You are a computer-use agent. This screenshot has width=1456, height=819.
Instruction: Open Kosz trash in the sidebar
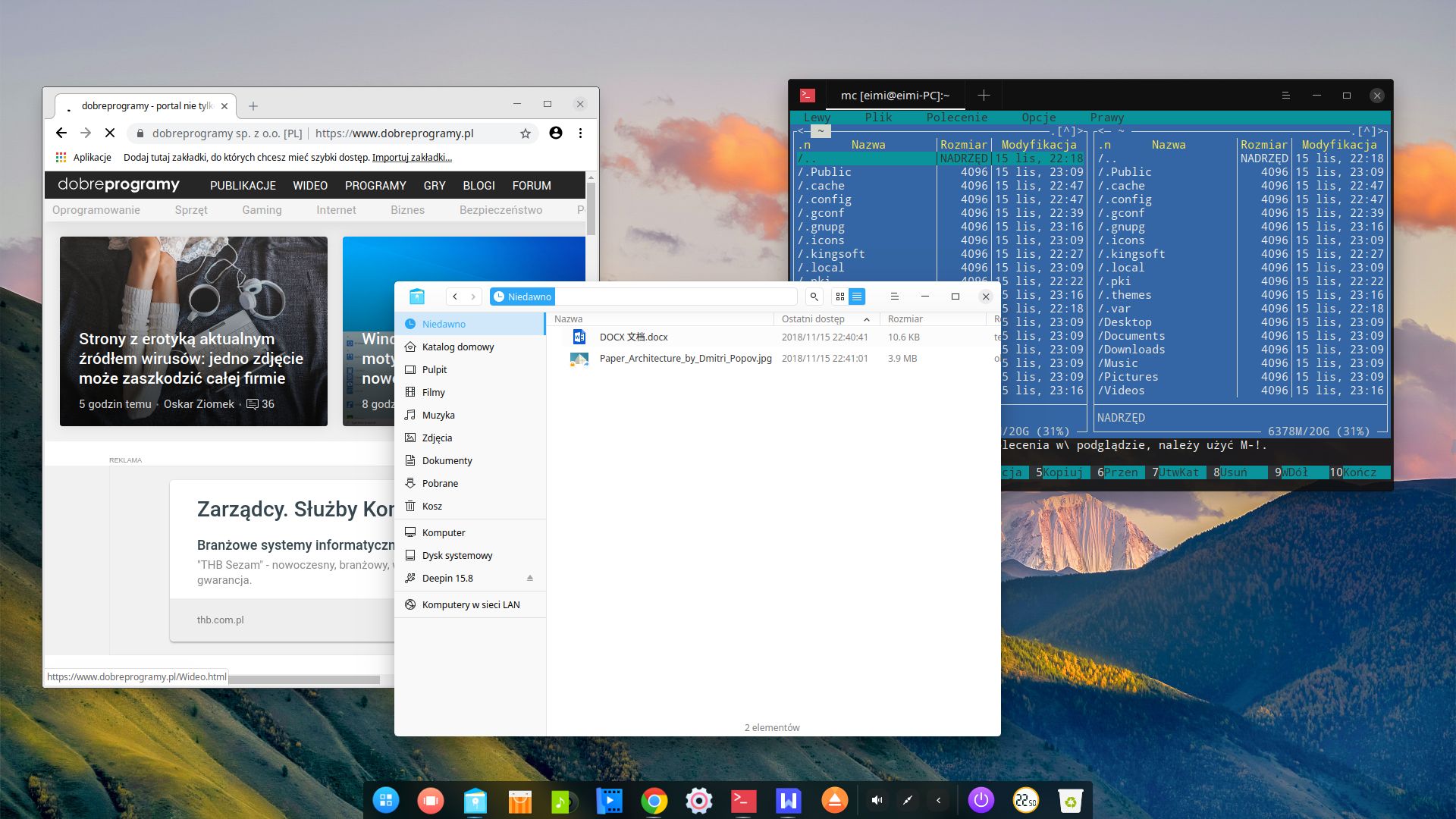coord(431,506)
